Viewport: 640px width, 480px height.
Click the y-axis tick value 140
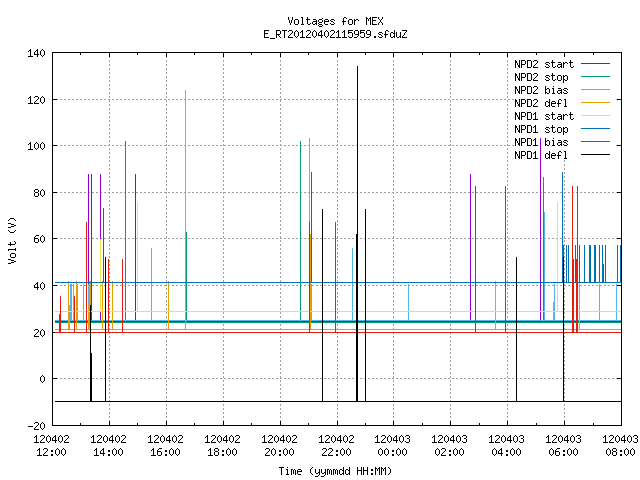36,53
